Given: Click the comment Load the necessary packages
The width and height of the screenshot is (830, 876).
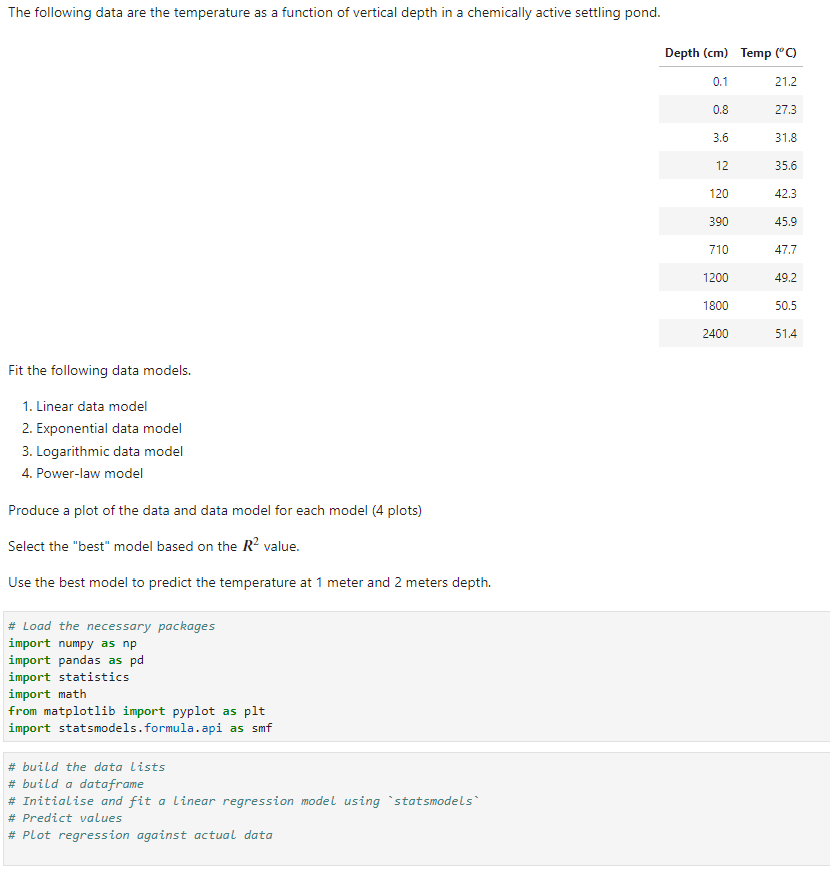Looking at the screenshot, I should pyautogui.click(x=110, y=626).
